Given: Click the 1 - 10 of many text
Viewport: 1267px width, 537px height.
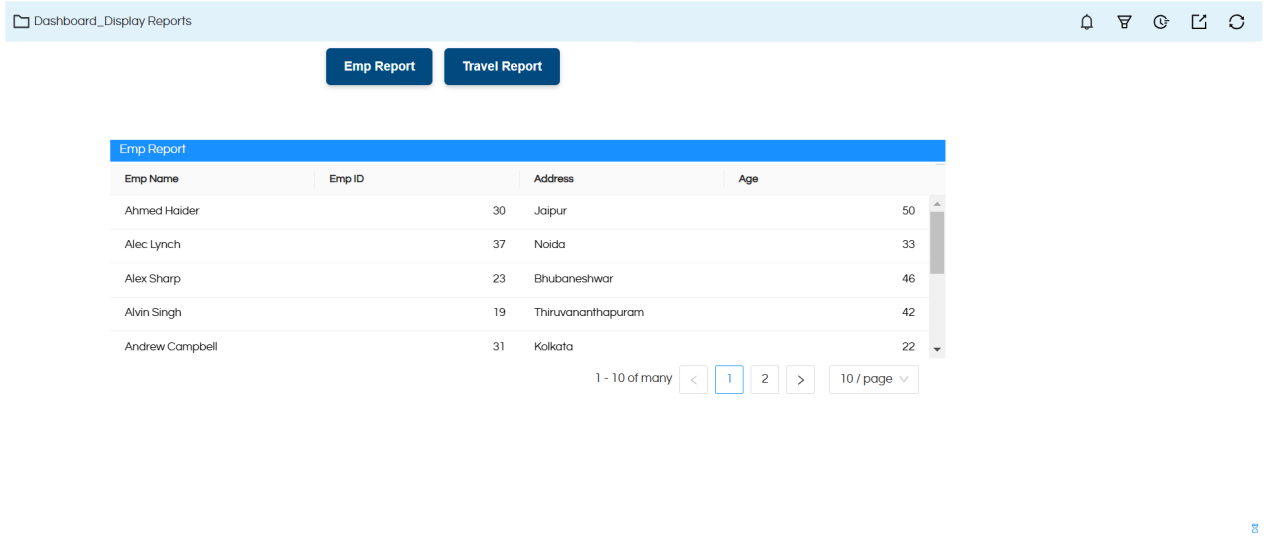Looking at the screenshot, I should coord(634,378).
